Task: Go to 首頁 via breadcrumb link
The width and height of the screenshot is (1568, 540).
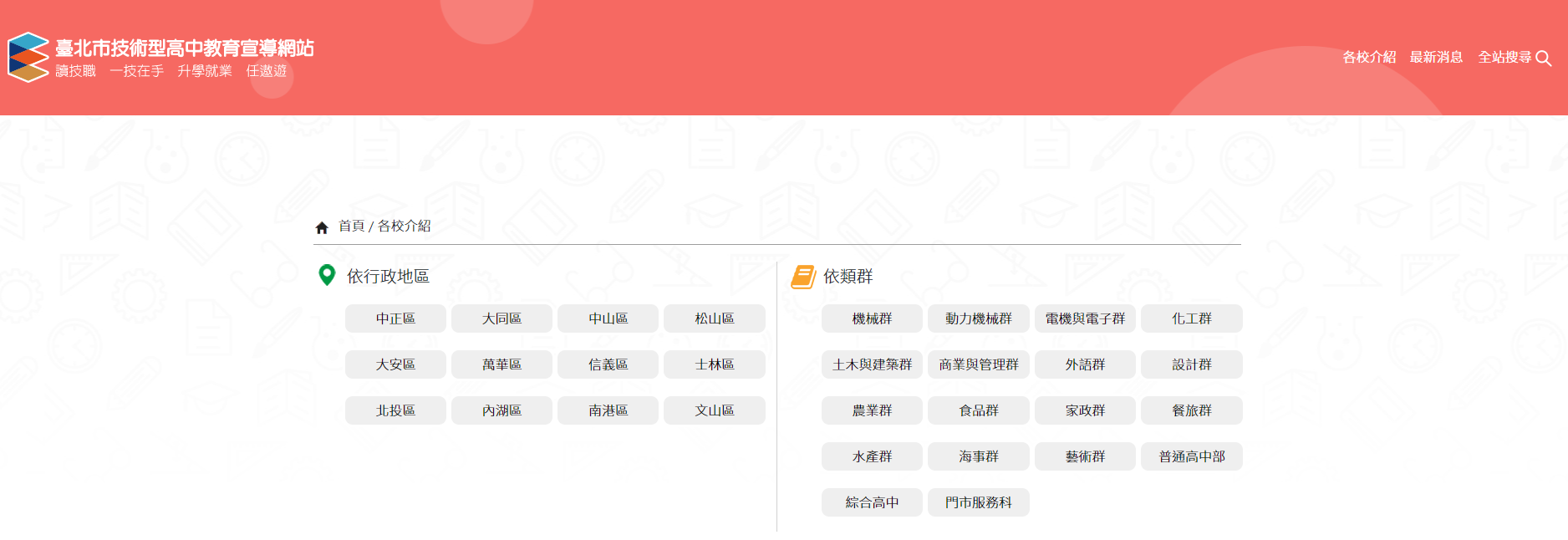Action: tap(351, 227)
